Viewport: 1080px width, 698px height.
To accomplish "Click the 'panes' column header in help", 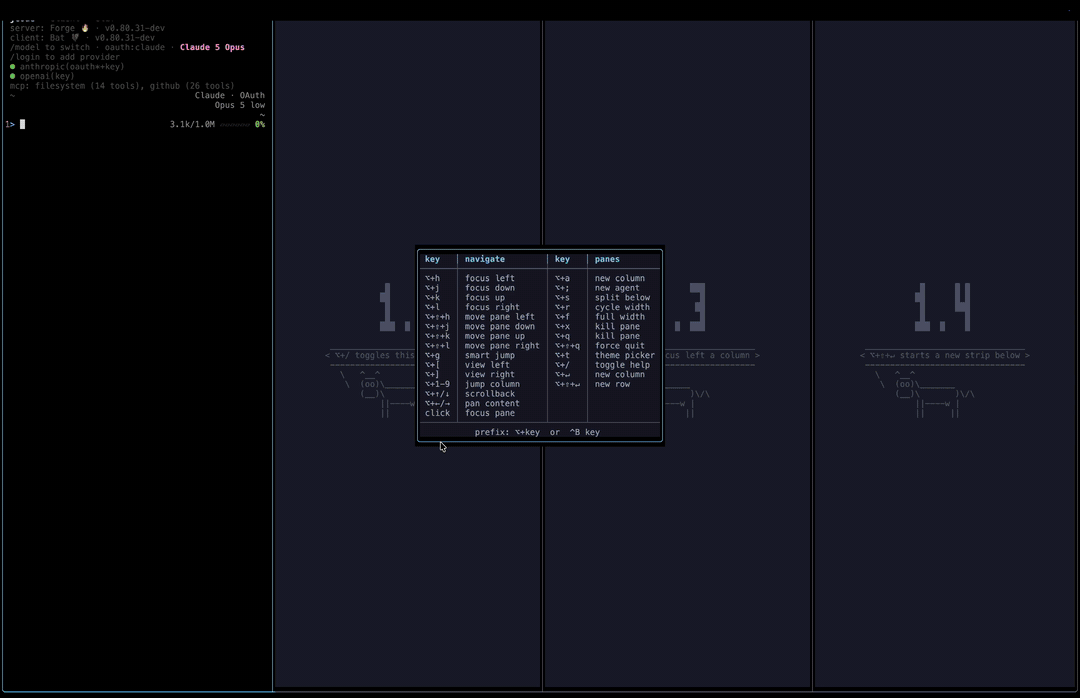I will [608, 259].
